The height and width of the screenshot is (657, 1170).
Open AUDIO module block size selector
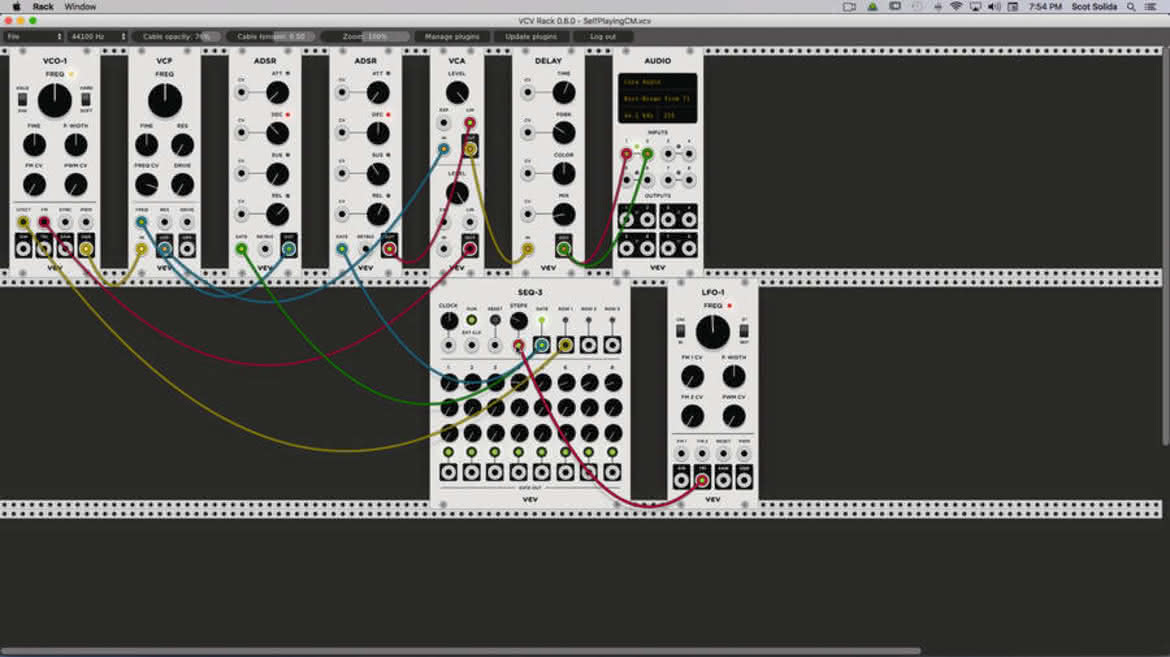[x=676, y=116]
